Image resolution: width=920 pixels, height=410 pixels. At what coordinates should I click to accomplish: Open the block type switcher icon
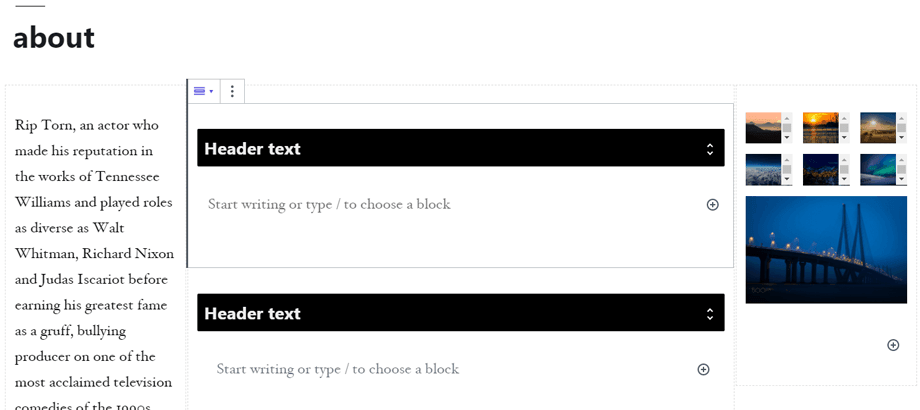(203, 91)
